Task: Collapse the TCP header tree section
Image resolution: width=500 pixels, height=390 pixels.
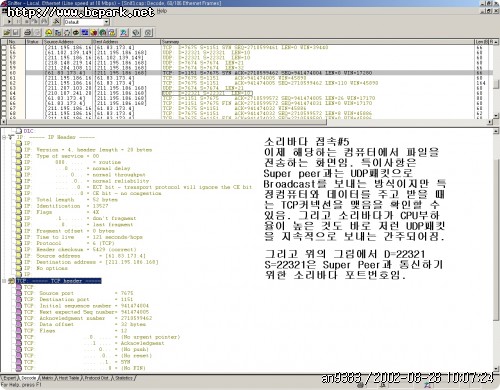Action: 4,281
